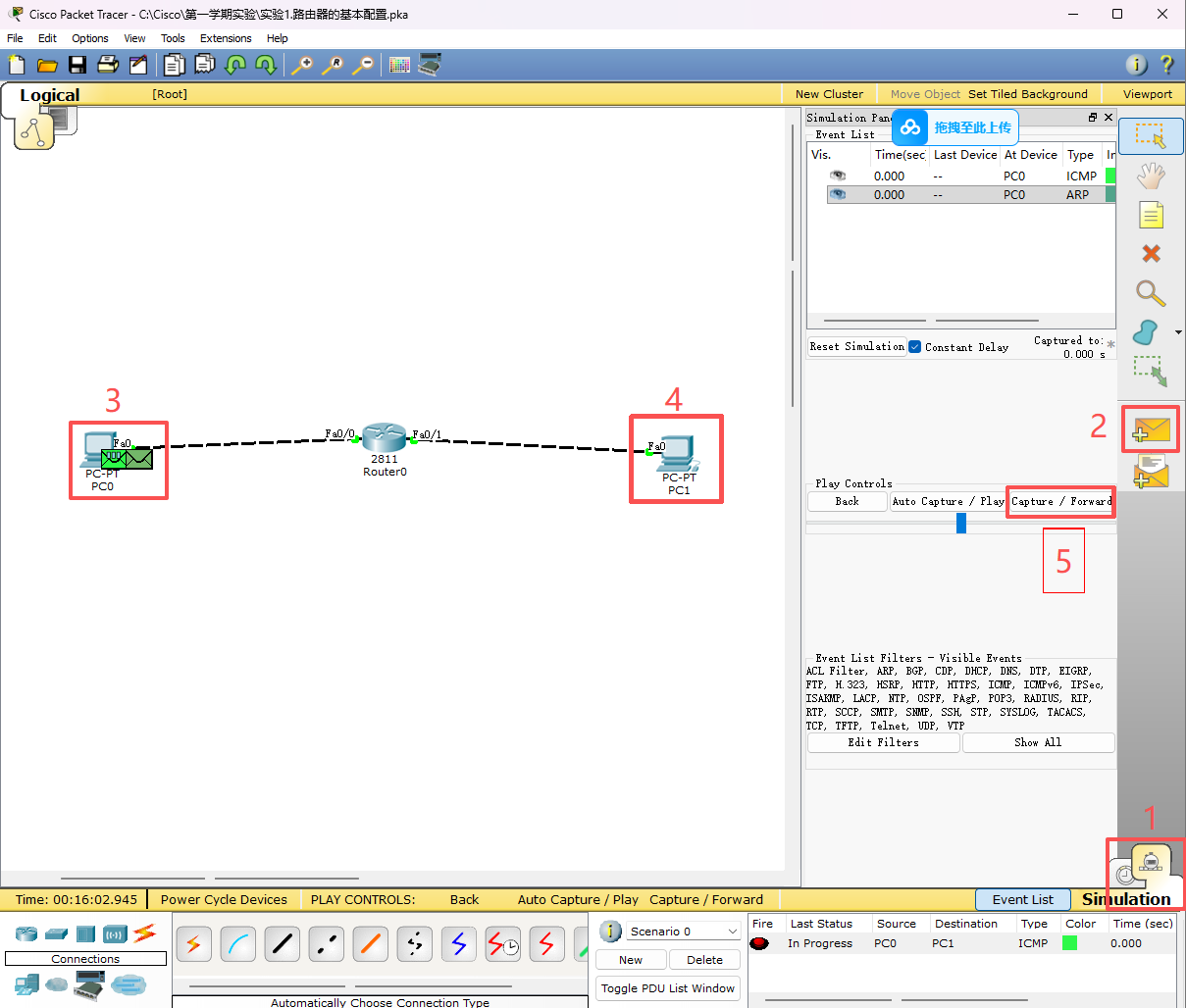Click the Show All filters button

(x=1038, y=742)
